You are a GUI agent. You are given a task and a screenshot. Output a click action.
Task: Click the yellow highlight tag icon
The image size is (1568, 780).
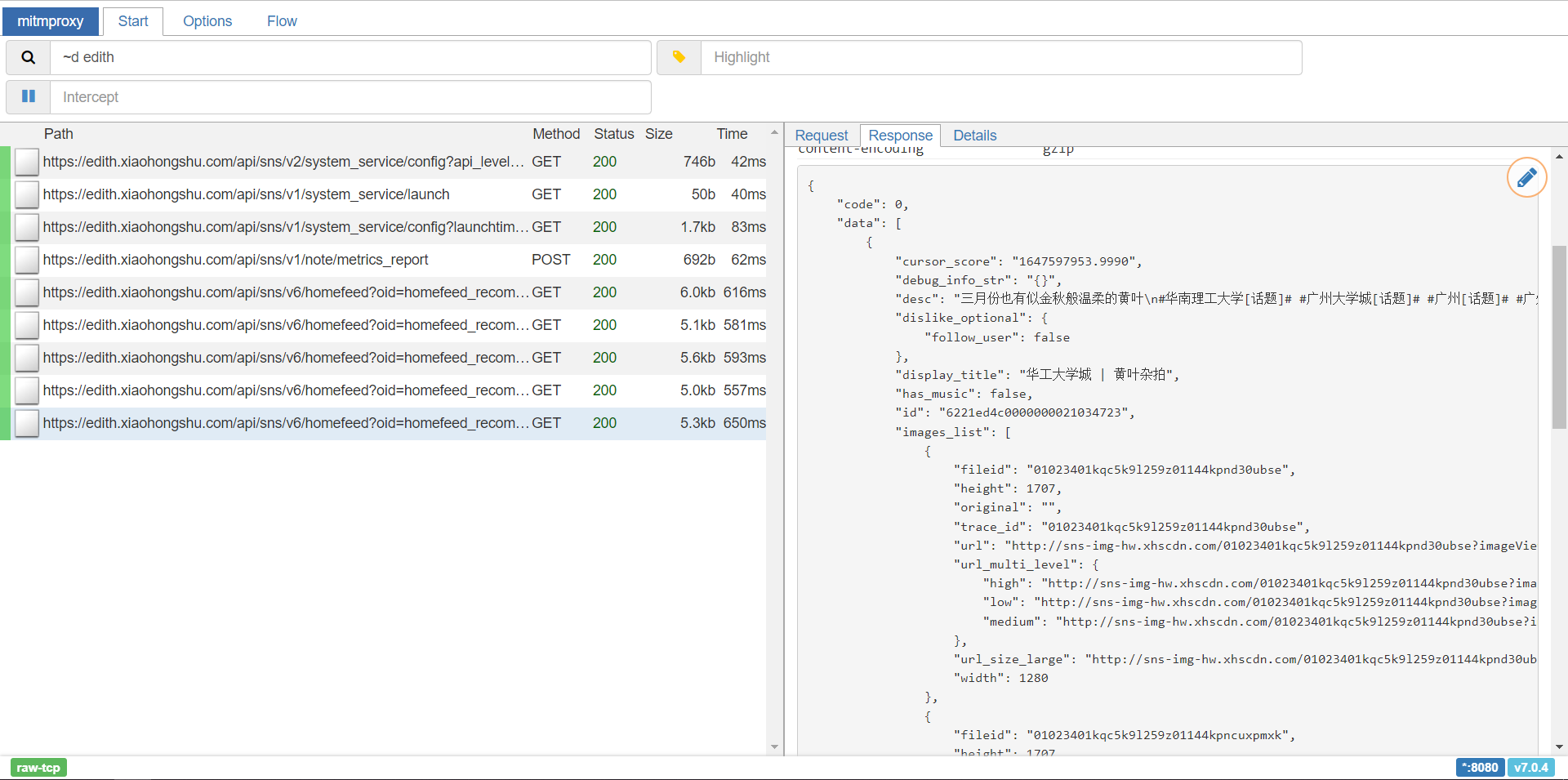coord(679,57)
